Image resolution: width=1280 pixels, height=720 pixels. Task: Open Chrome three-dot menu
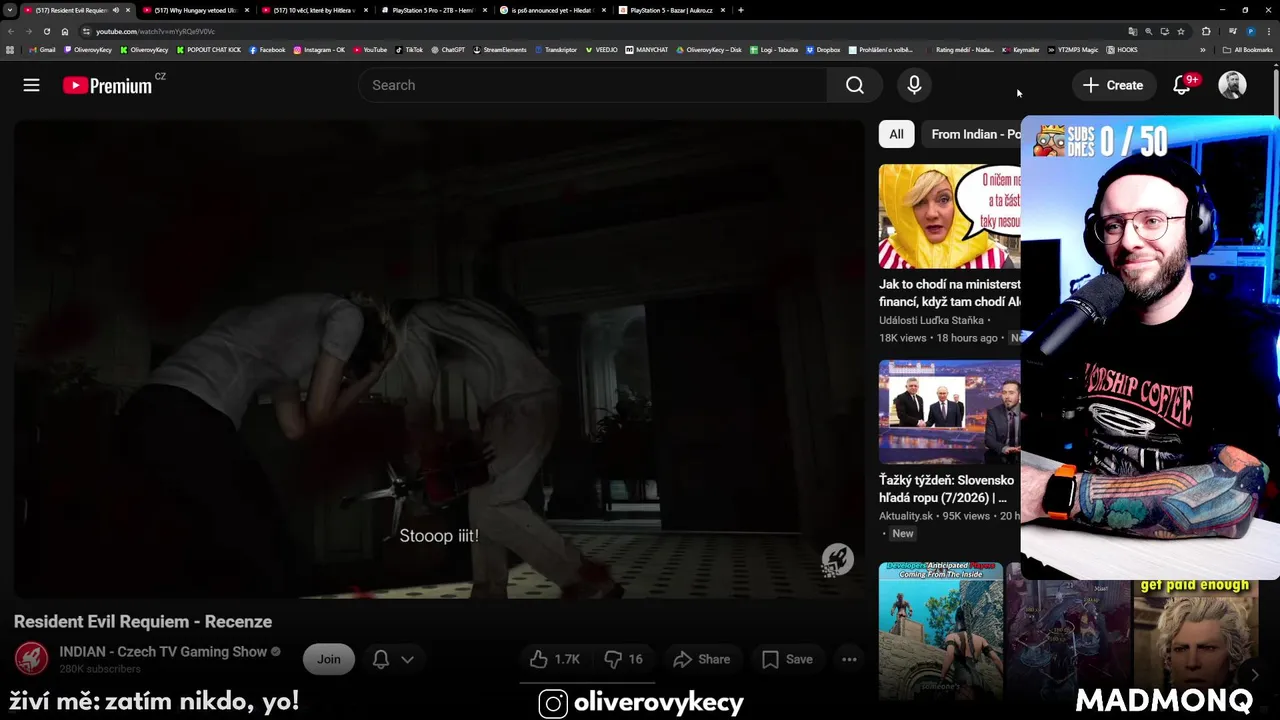click(x=1269, y=31)
